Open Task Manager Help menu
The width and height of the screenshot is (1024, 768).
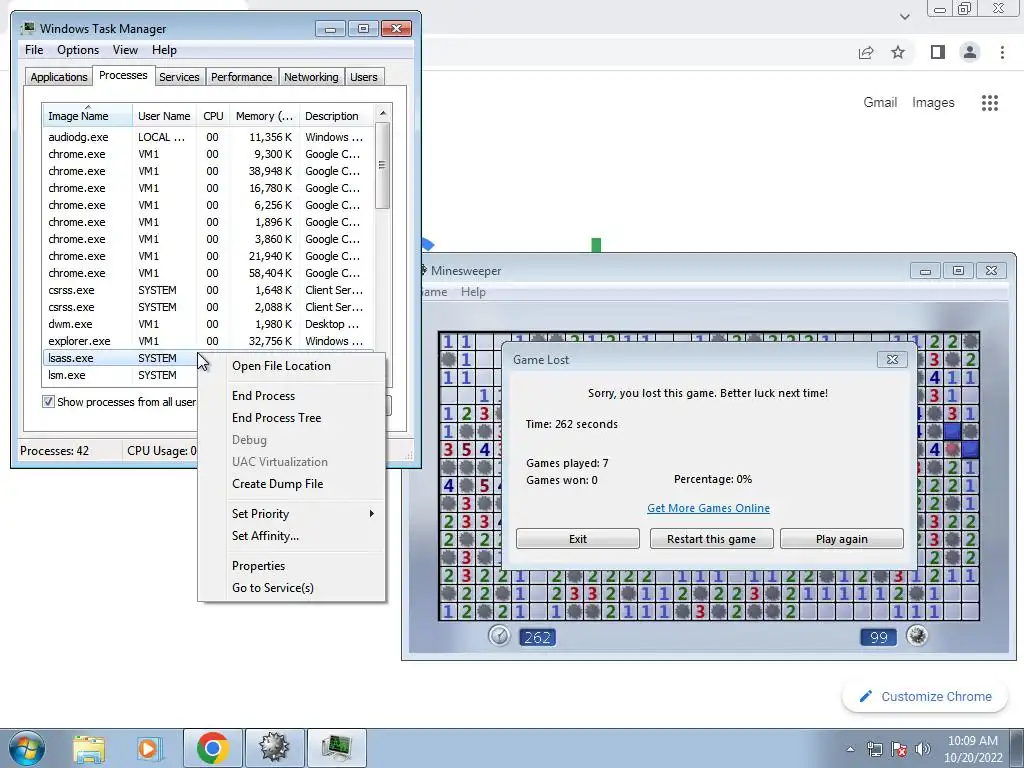coord(164,50)
